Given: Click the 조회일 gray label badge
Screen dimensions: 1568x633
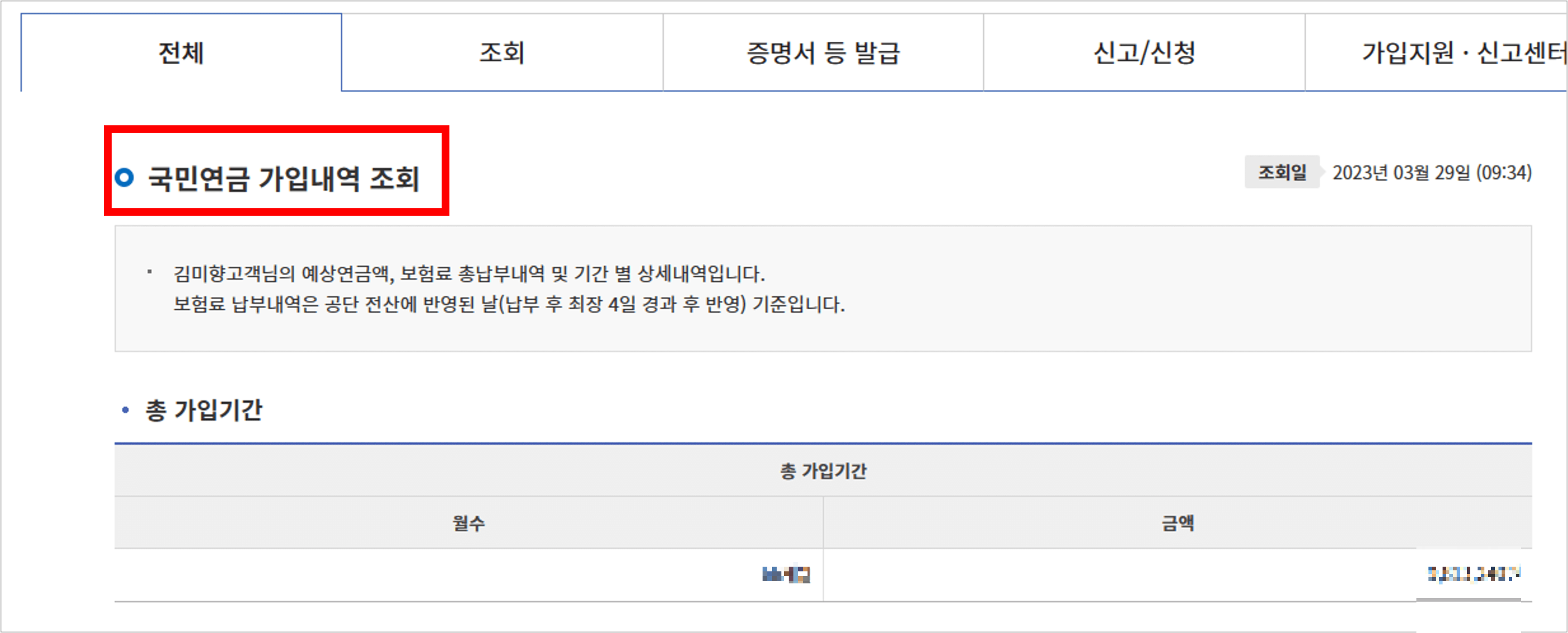Looking at the screenshot, I should tap(1281, 173).
